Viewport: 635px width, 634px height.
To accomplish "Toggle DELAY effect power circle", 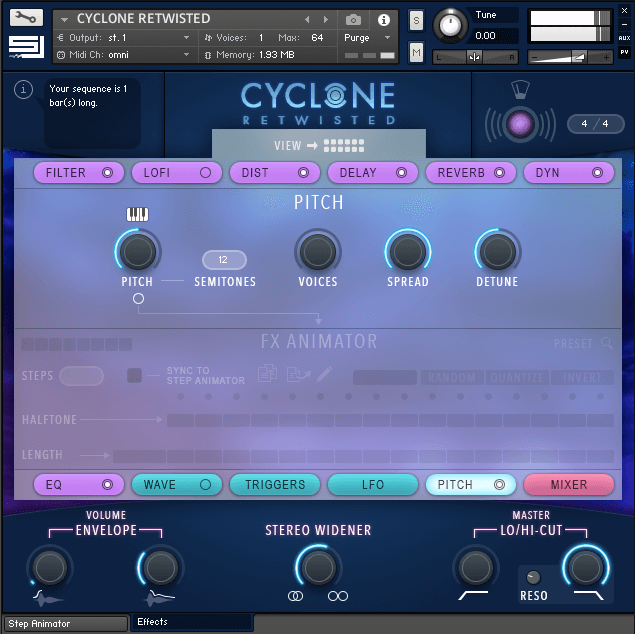I will point(401,173).
